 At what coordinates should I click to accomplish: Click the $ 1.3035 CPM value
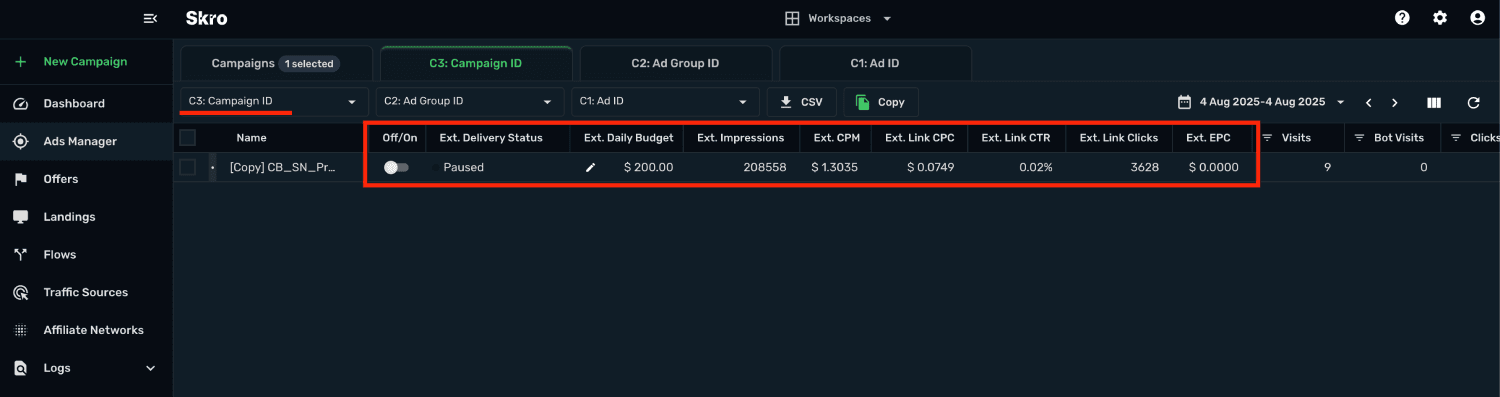(x=836, y=167)
